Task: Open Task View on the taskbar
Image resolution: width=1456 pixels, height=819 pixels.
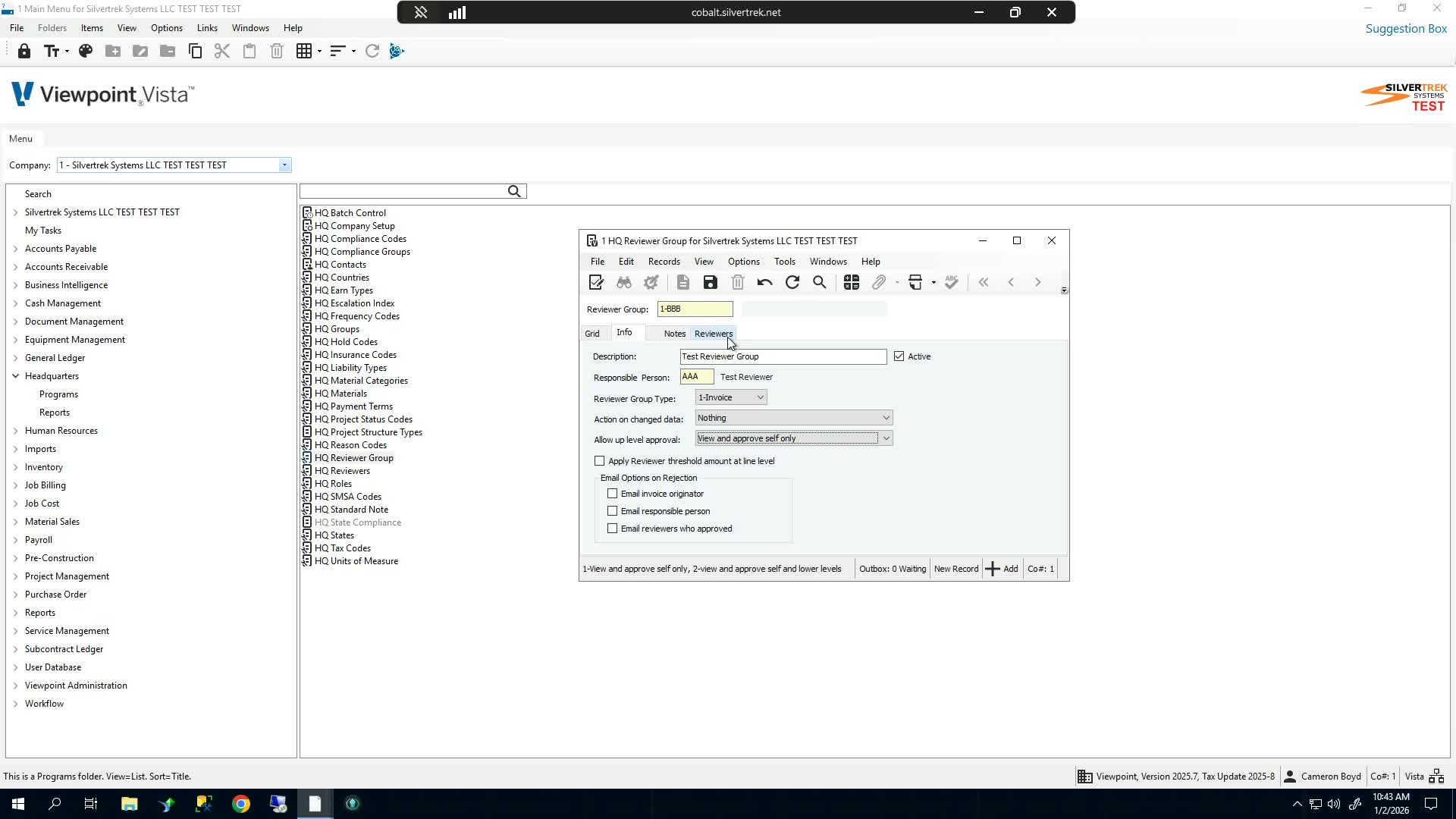Action: [x=91, y=804]
